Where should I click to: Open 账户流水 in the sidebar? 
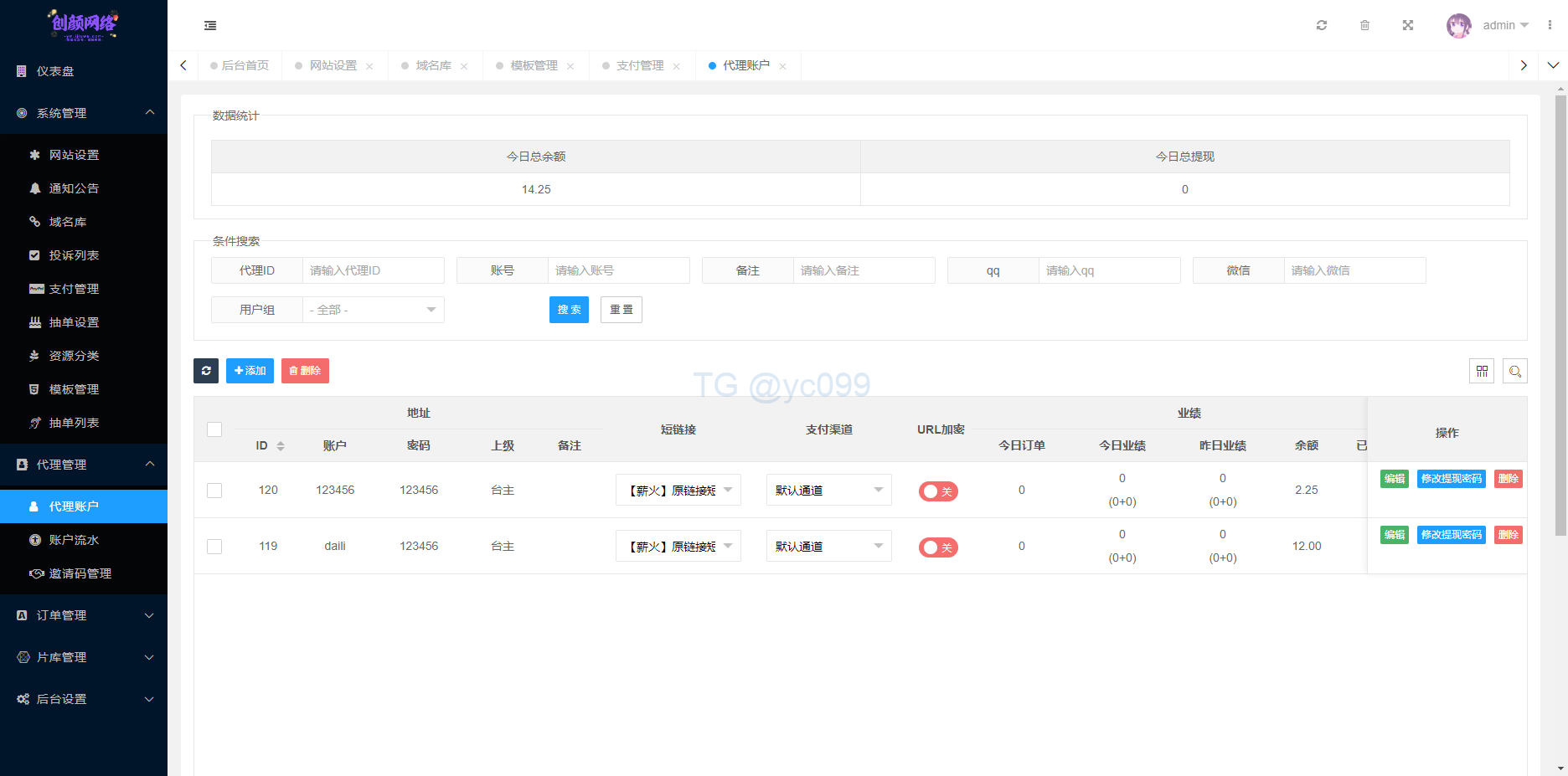(x=74, y=540)
